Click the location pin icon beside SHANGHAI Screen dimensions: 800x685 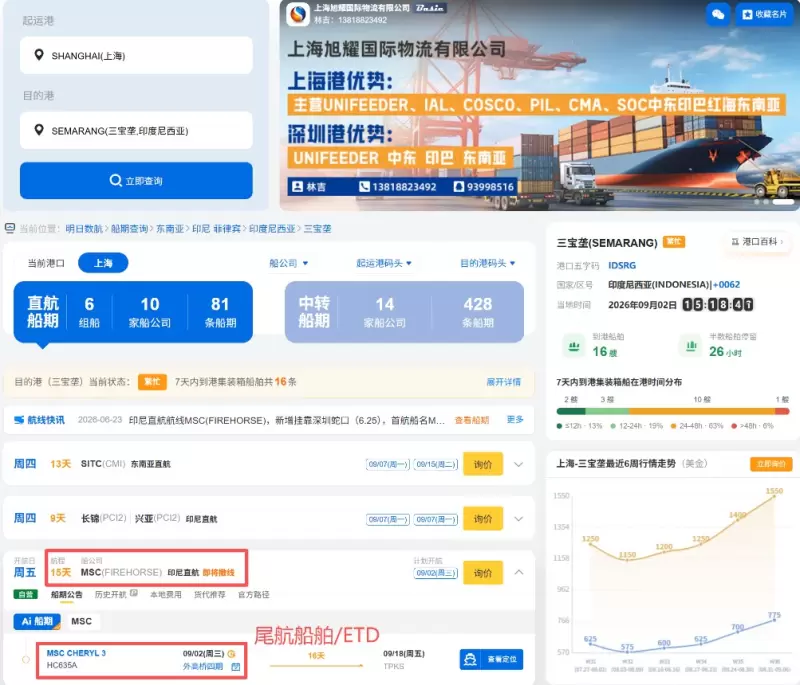[x=39, y=55]
